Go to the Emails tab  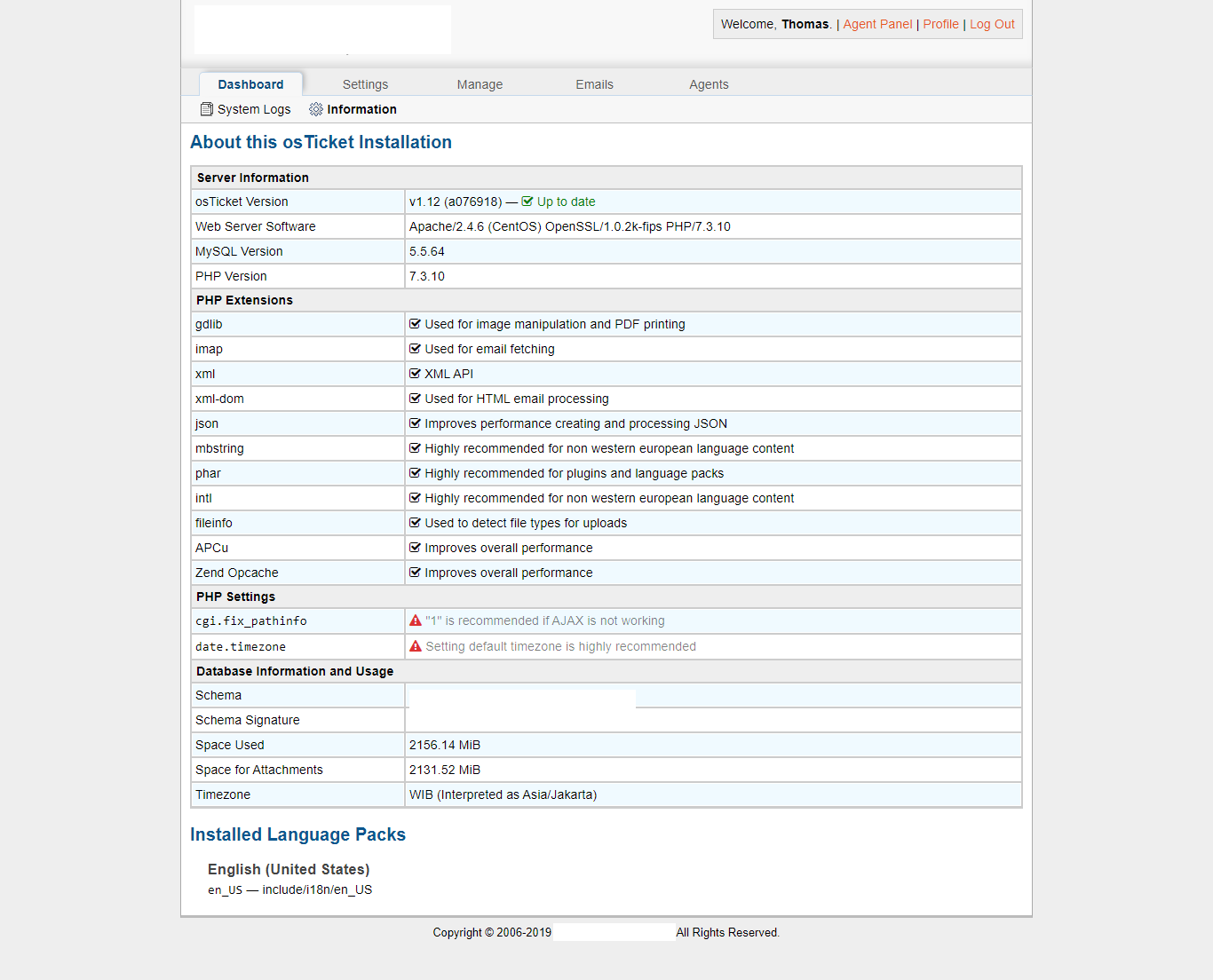tap(594, 84)
